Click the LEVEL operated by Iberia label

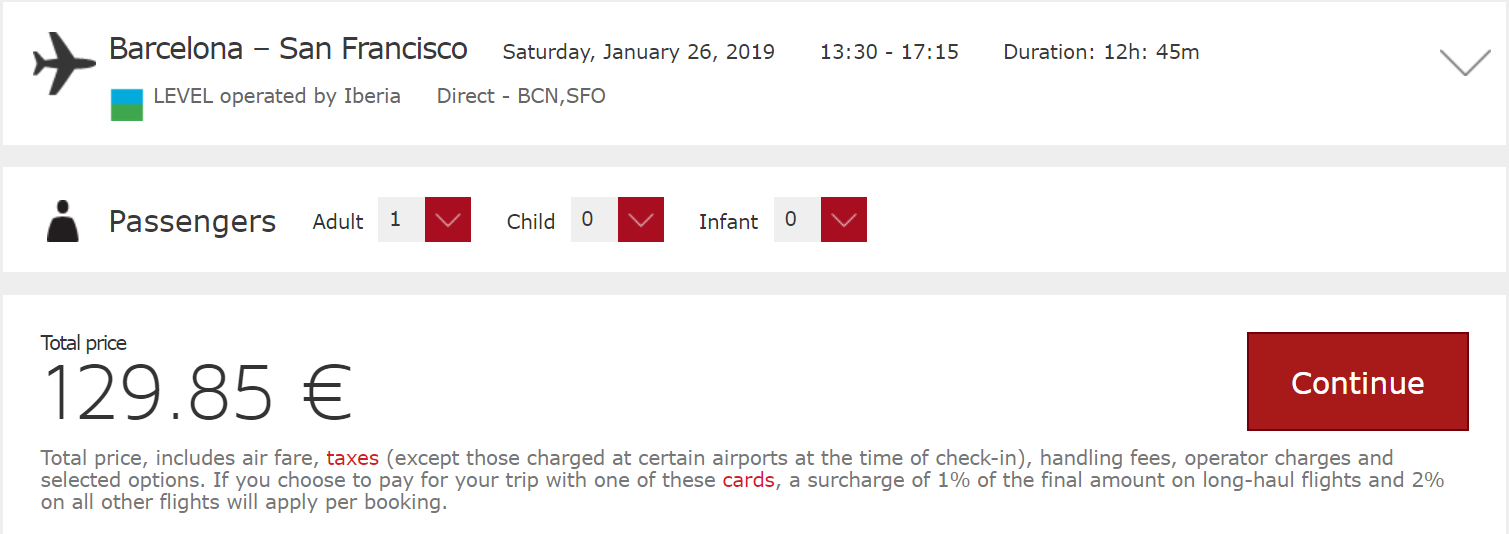click(277, 96)
